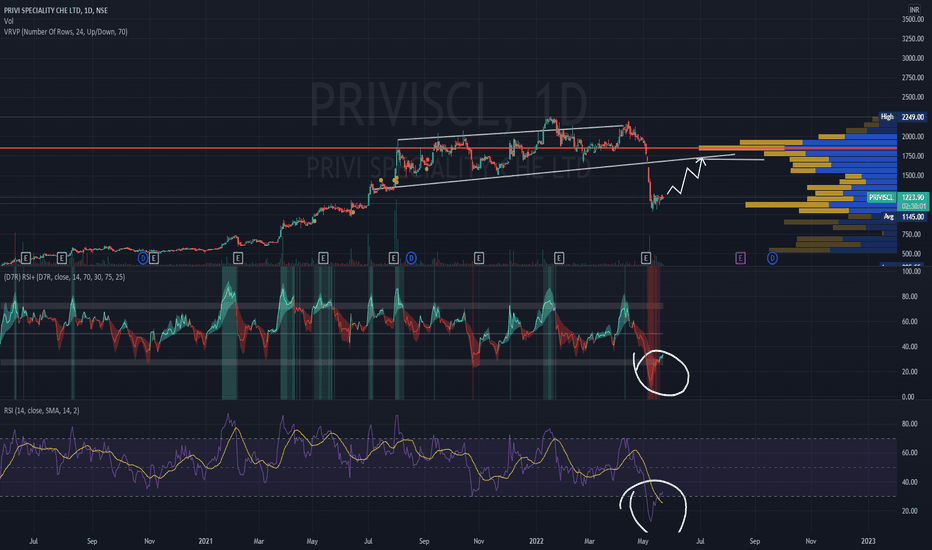The image size is (932, 550).
Task: Open the E earnings marker just after 2022 label
Action: [x=559, y=258]
